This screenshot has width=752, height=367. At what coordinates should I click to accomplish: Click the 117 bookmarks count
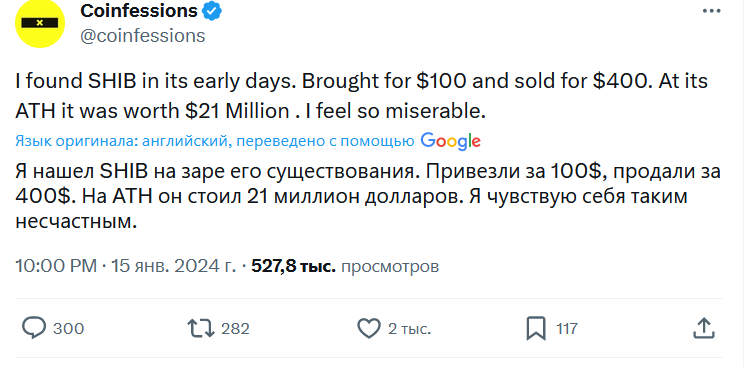[x=567, y=329]
